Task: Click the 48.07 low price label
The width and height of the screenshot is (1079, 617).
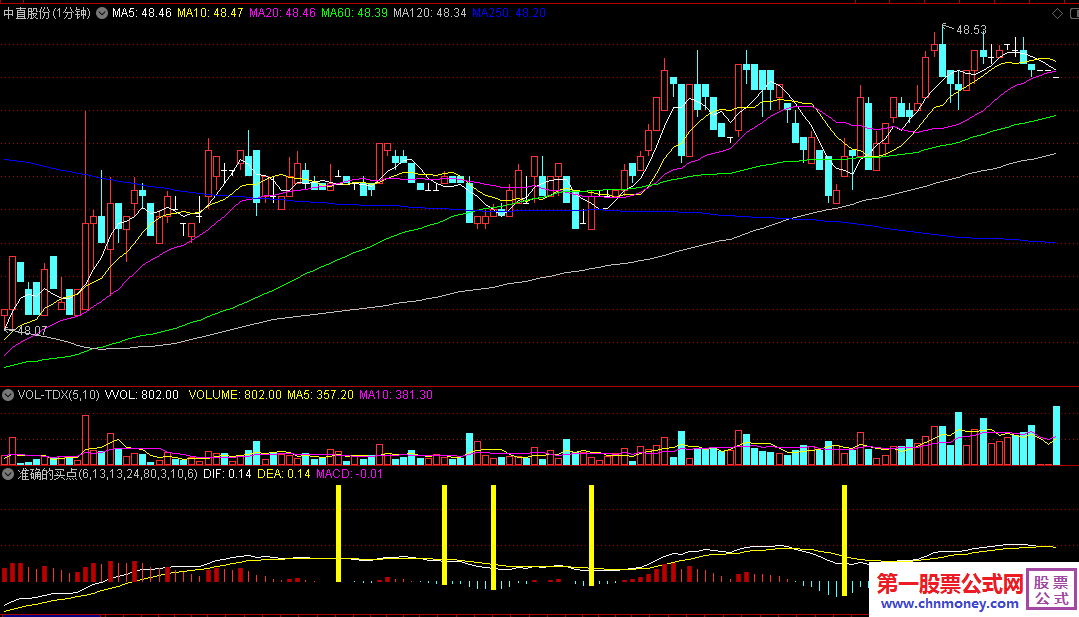Action: point(32,331)
